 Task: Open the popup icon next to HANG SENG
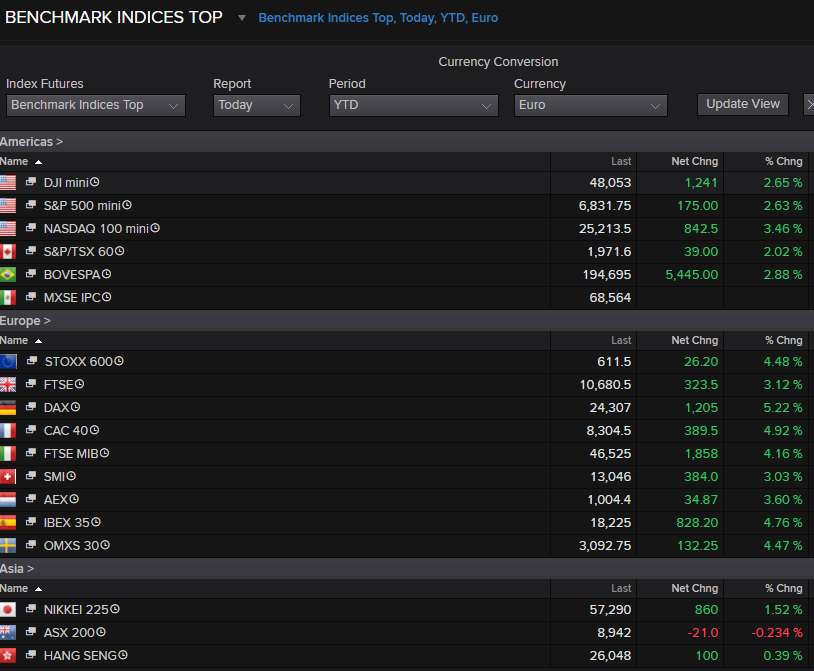(x=31, y=654)
